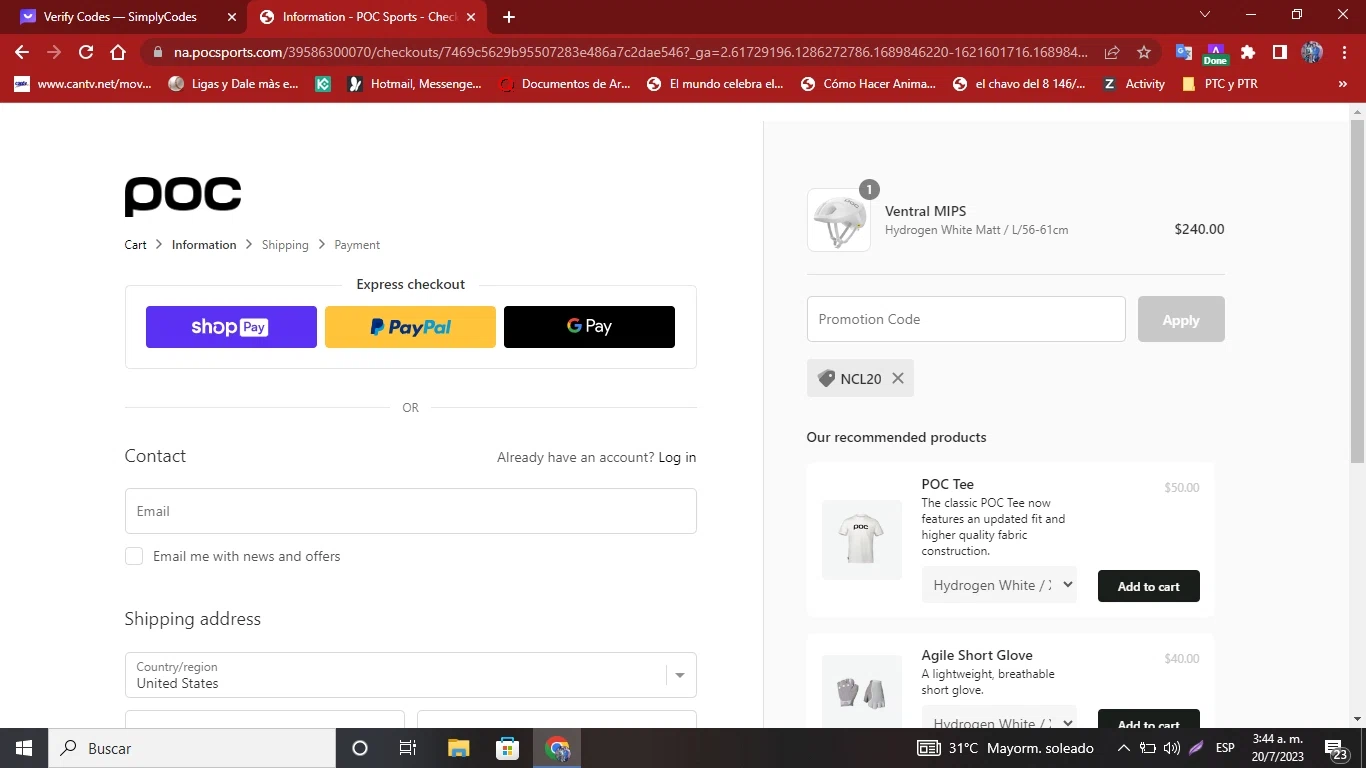
Task: Click the Apply promotion button
Action: click(x=1181, y=319)
